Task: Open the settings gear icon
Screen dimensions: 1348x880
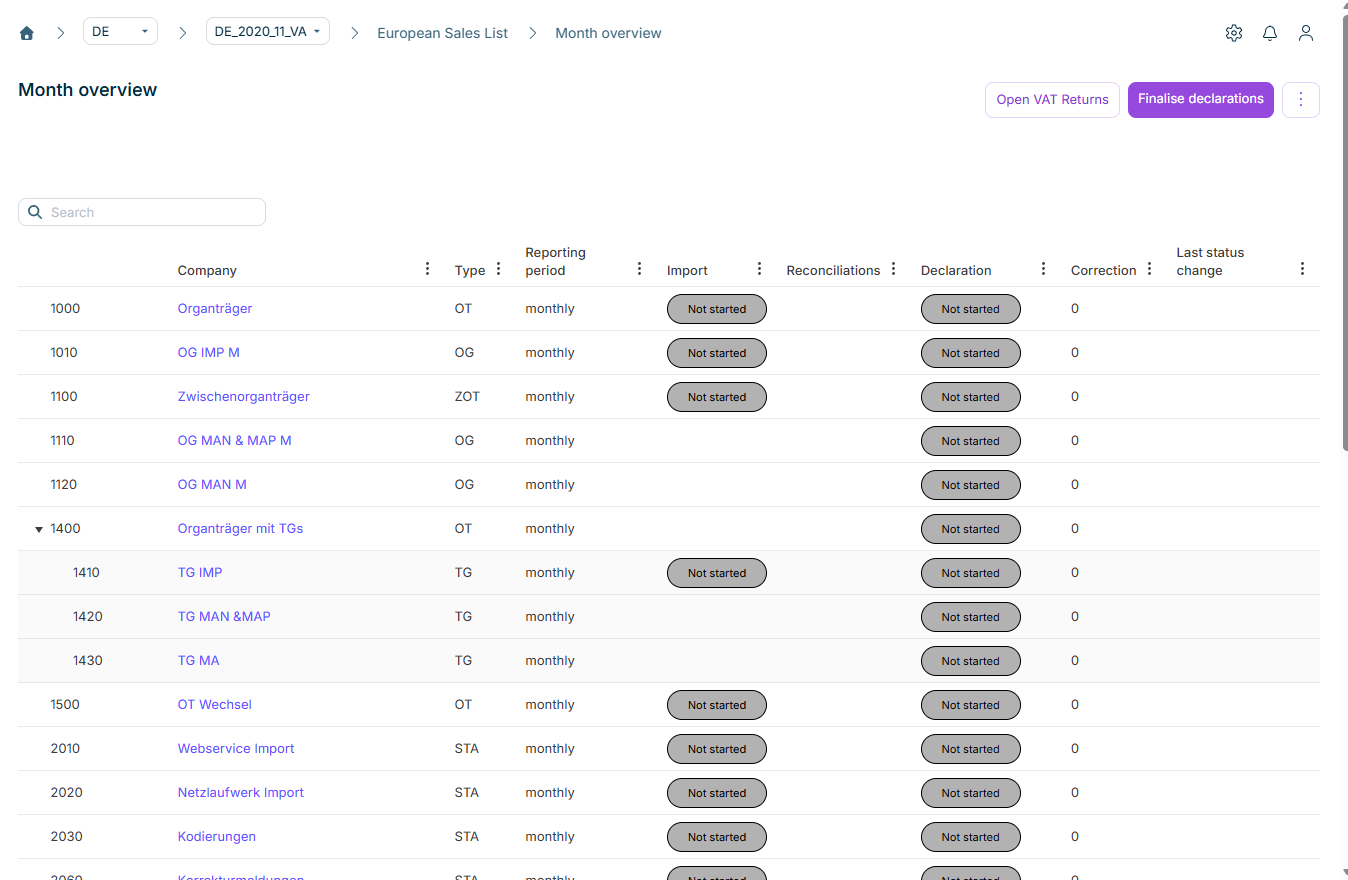Action: [1234, 33]
